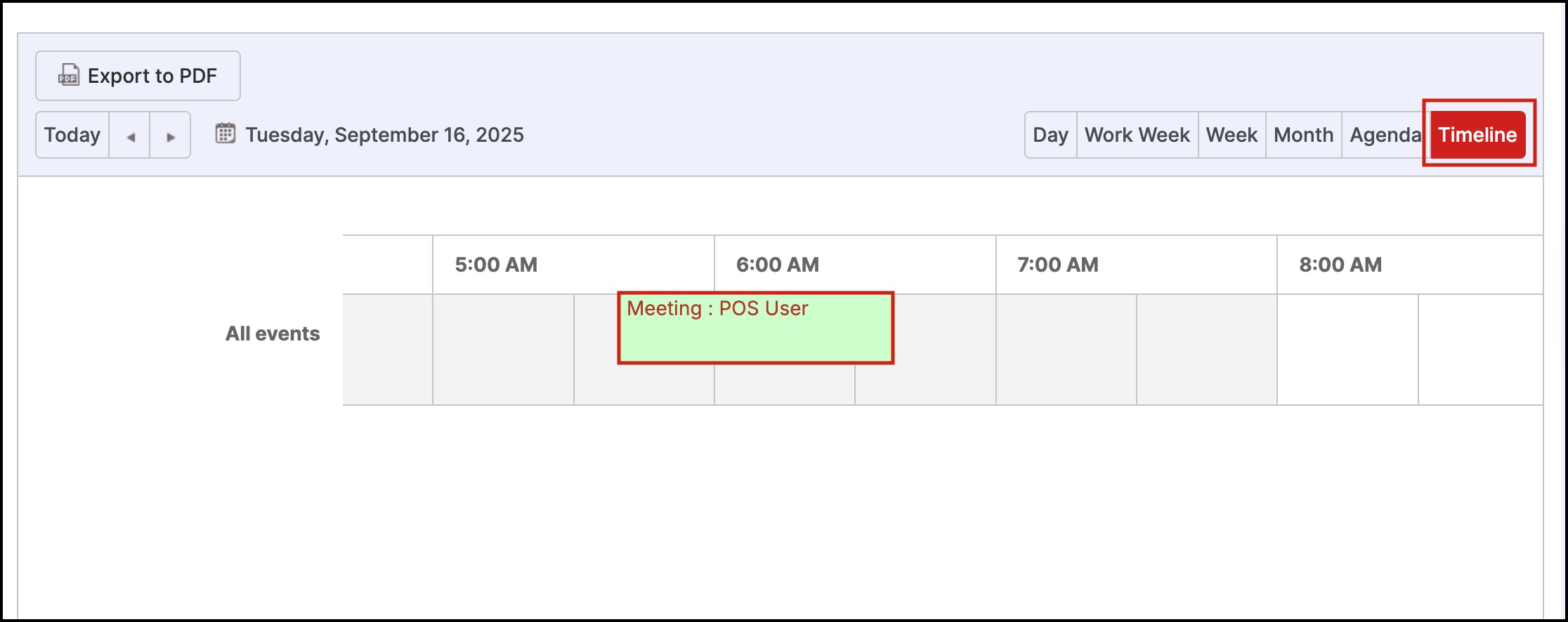The width and height of the screenshot is (1568, 622).
Task: Click the 7:00 AM time header
Action: [x=1058, y=265]
